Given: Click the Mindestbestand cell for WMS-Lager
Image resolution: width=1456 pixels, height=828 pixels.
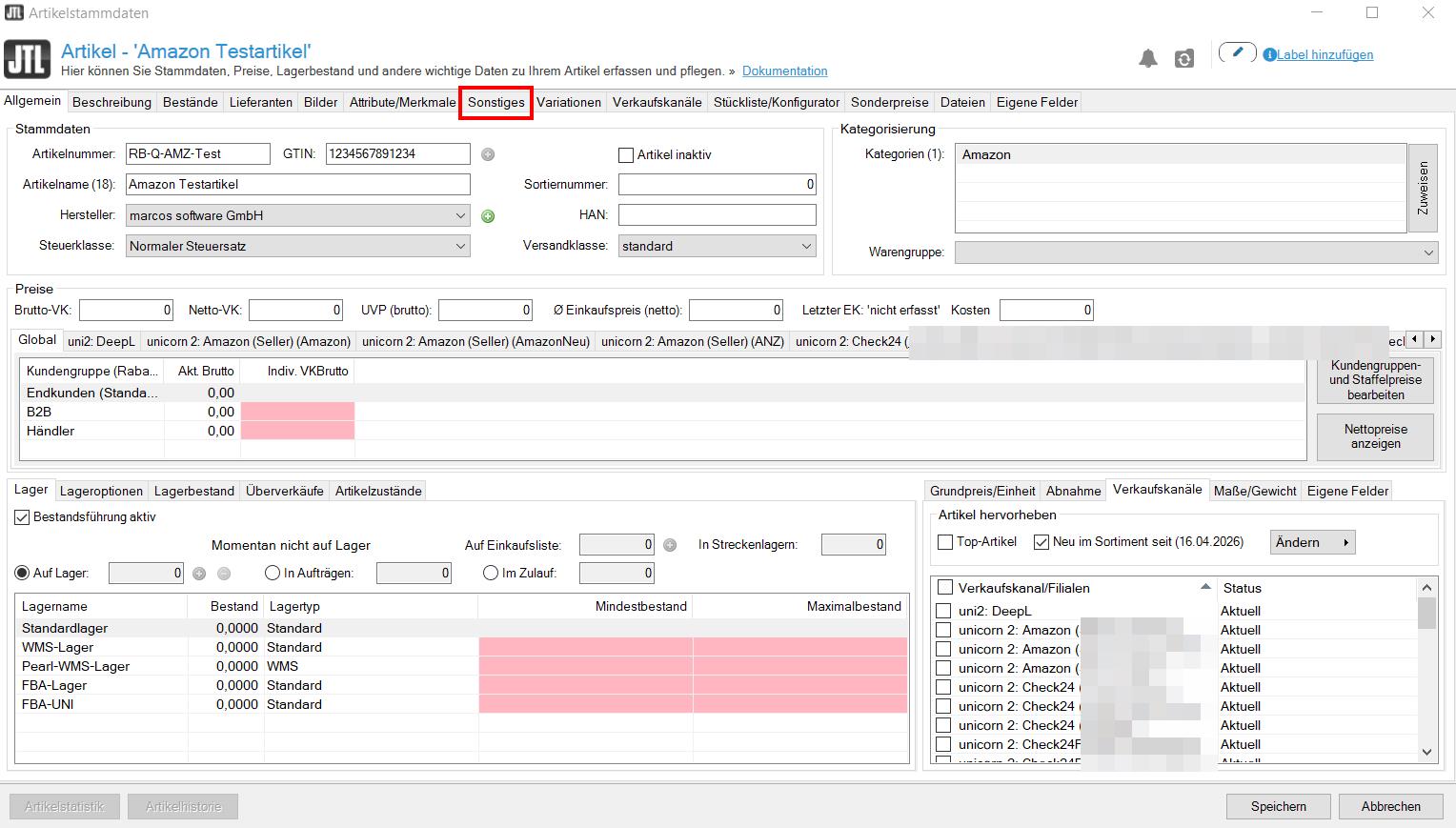Looking at the screenshot, I should tap(585, 647).
